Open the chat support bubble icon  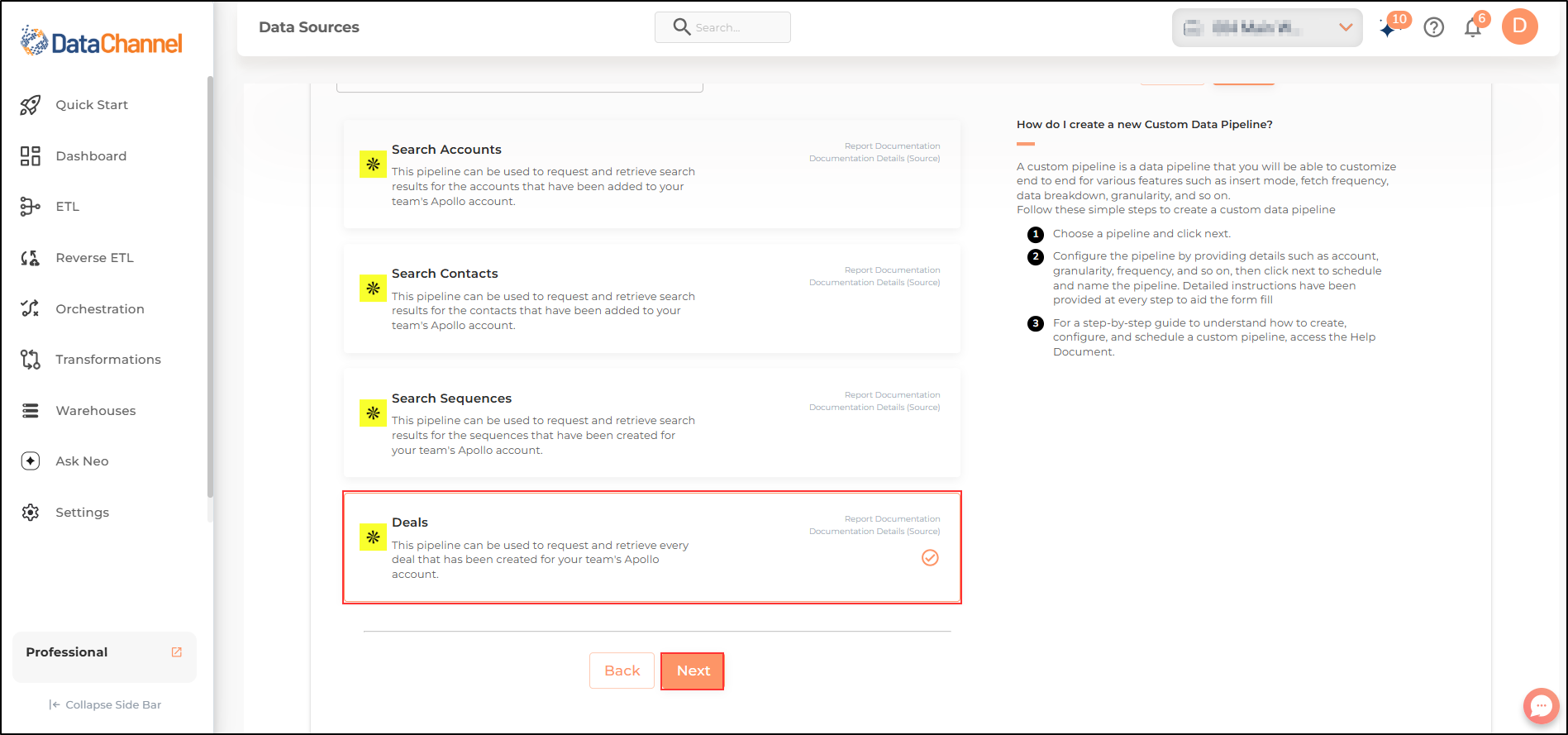point(1541,706)
